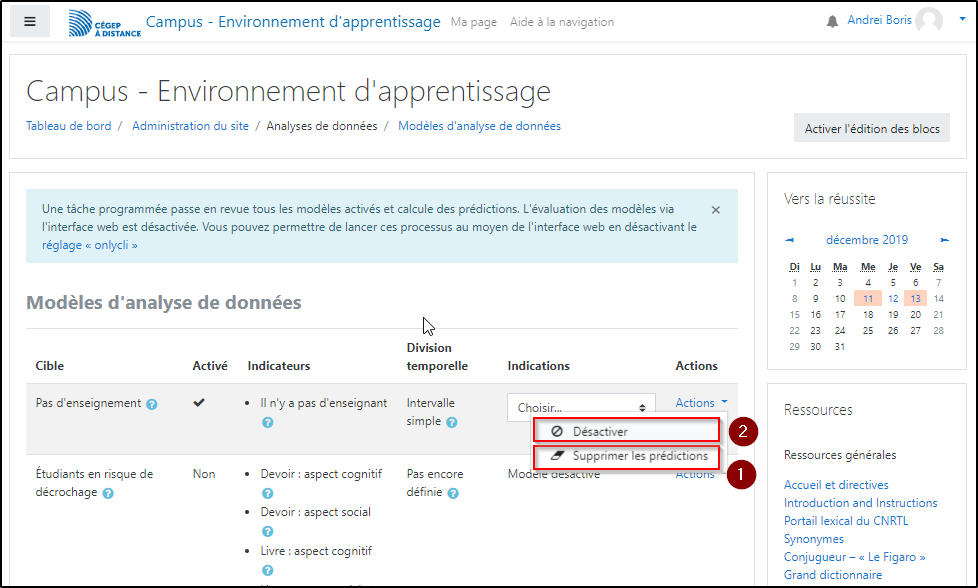Go to previous month in calendar
The height and width of the screenshot is (588, 978).
click(790, 240)
